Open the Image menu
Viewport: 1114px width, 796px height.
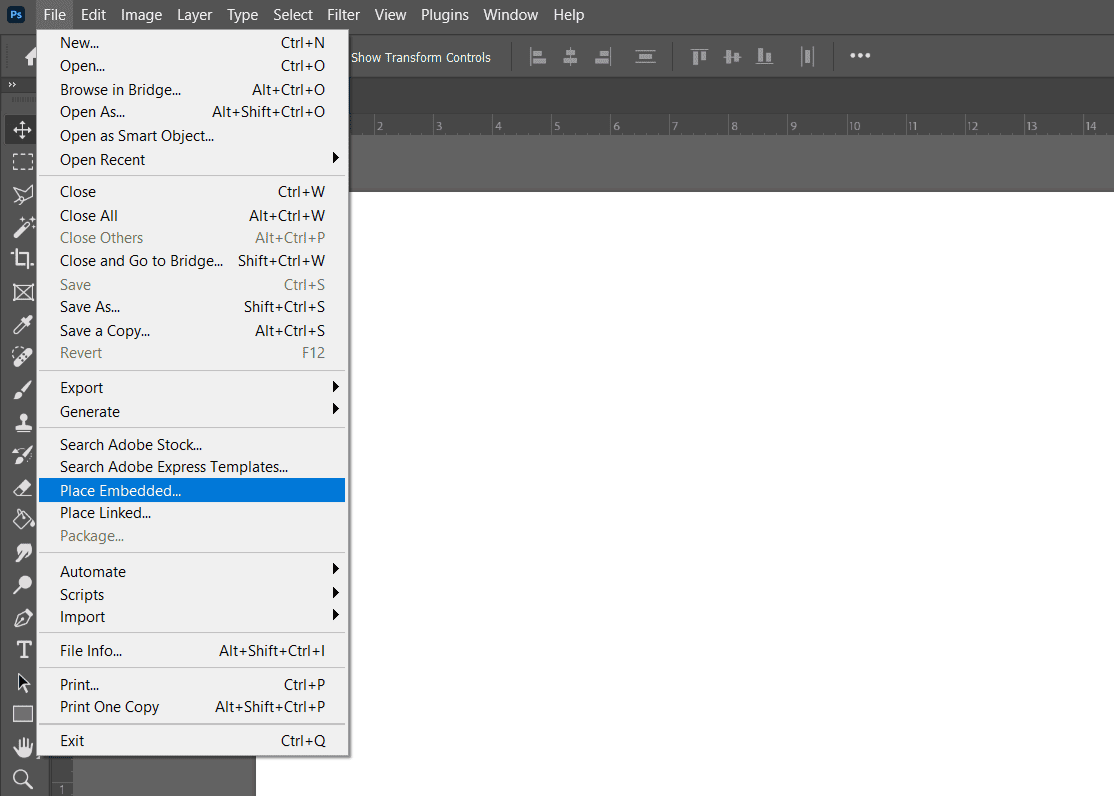click(x=141, y=15)
